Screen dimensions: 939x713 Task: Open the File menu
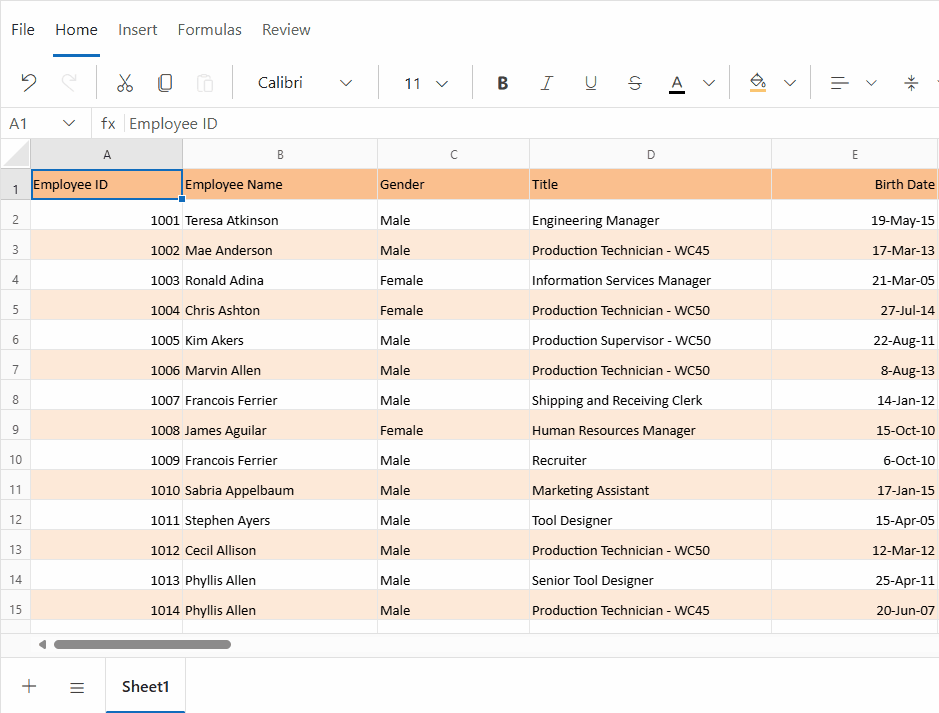(23, 30)
